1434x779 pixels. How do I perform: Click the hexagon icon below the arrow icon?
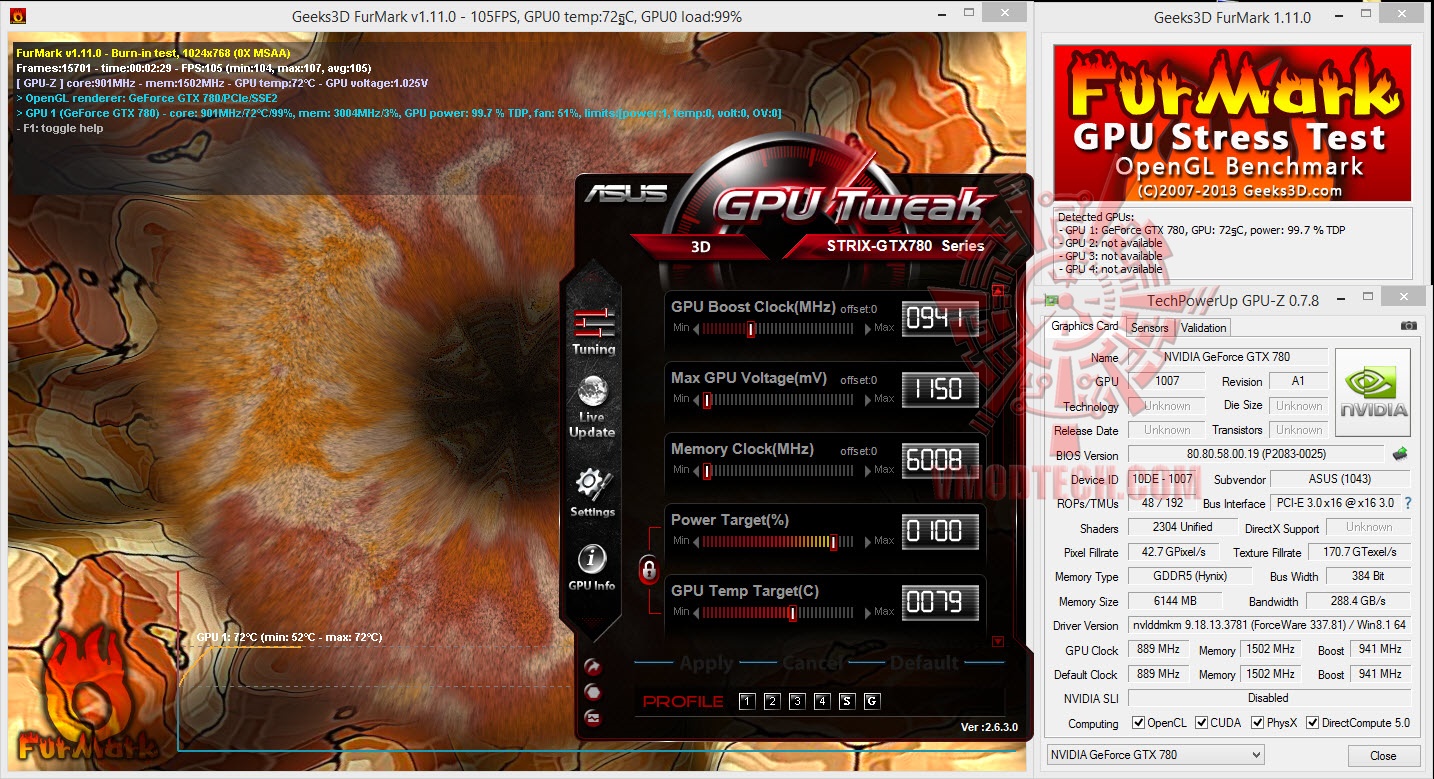tap(593, 692)
